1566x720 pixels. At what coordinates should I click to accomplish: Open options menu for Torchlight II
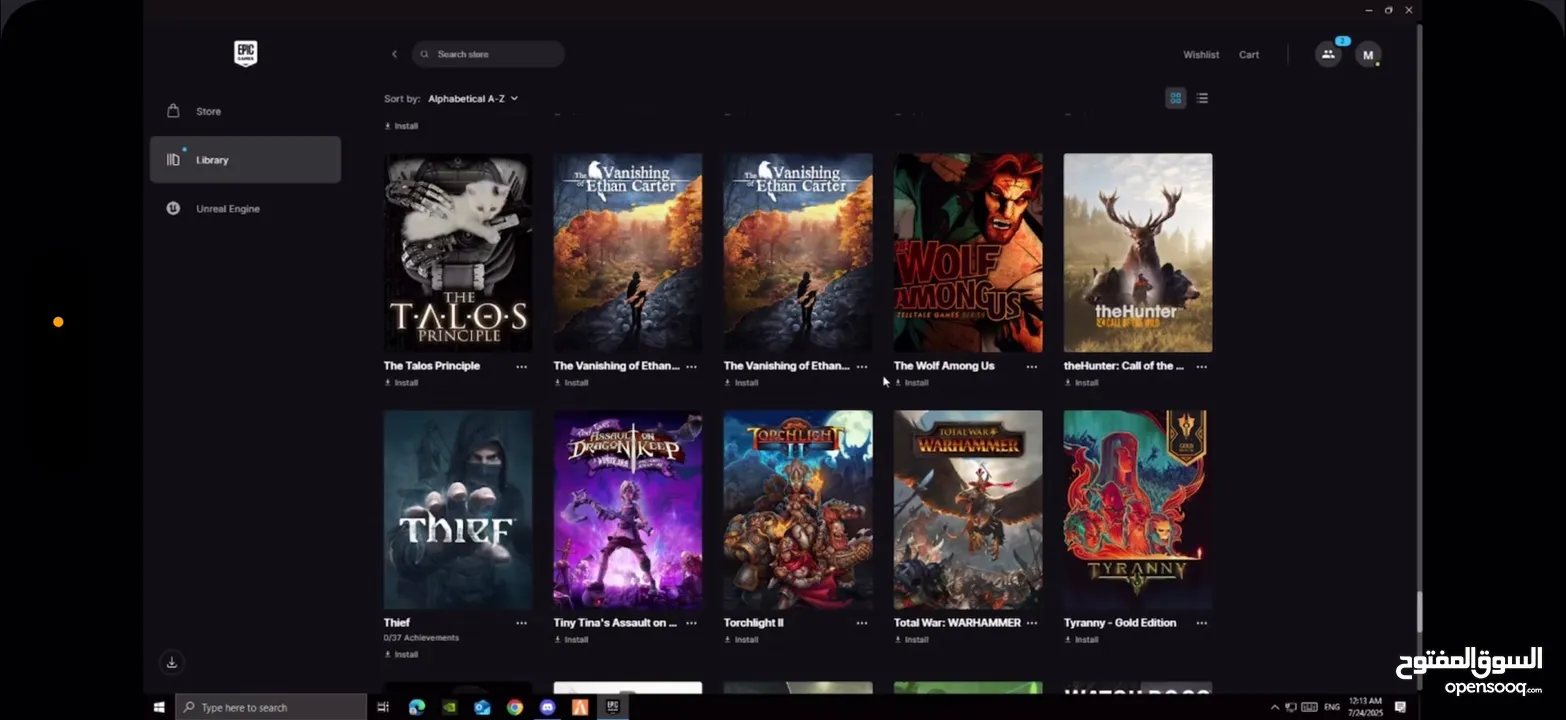(861, 624)
